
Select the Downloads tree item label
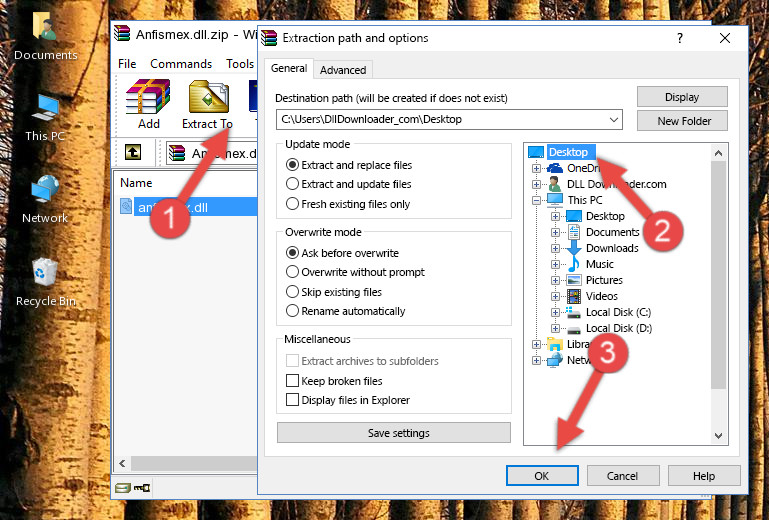pos(612,248)
